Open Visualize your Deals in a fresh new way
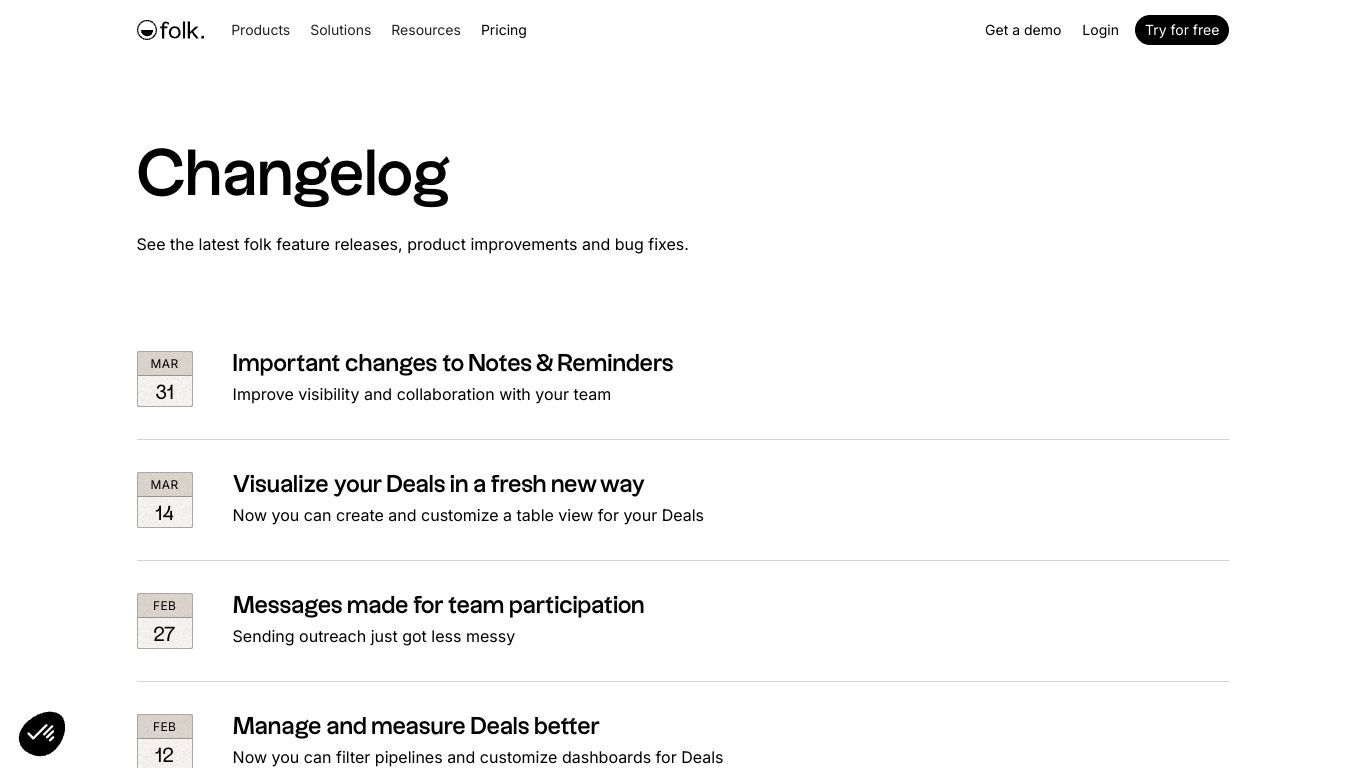Viewport: 1366px width, 768px height. pos(439,484)
